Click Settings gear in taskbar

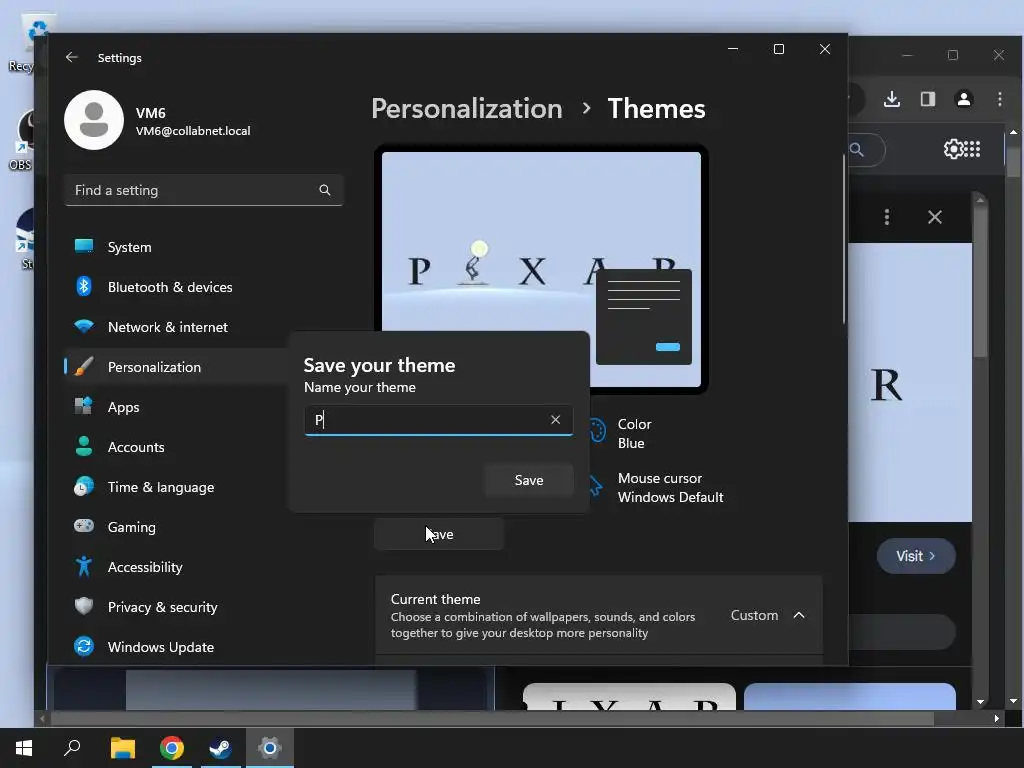(270, 748)
